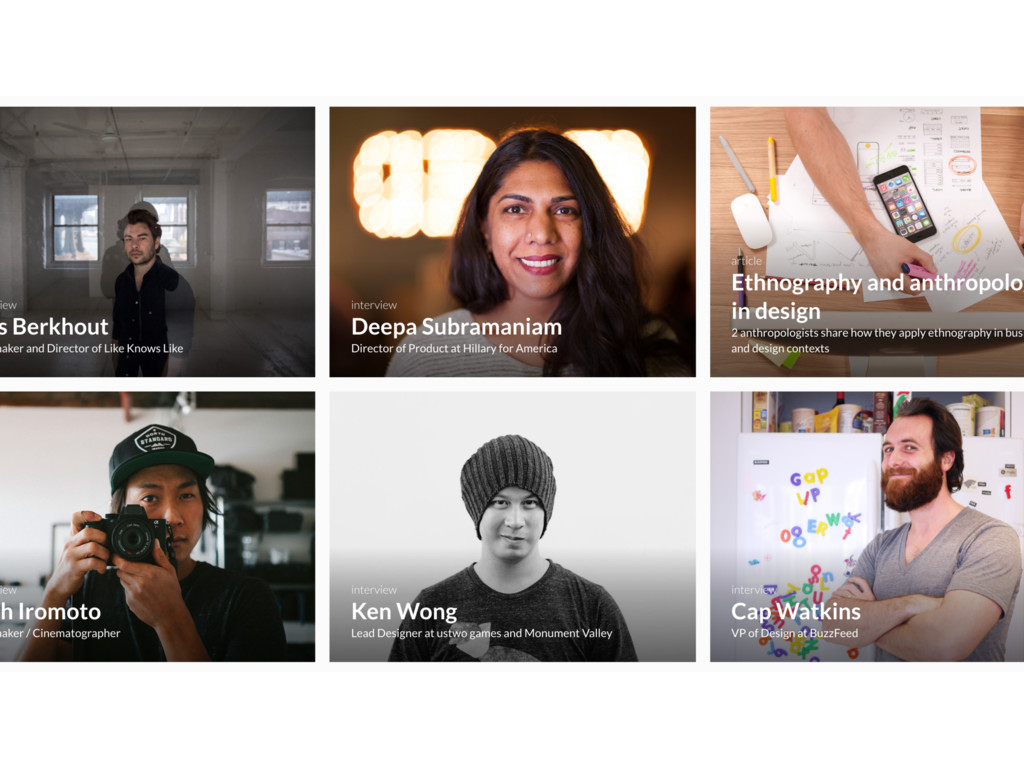Open the Deepa Subramaniam interview card
The image size is (1024, 768).
point(512,242)
